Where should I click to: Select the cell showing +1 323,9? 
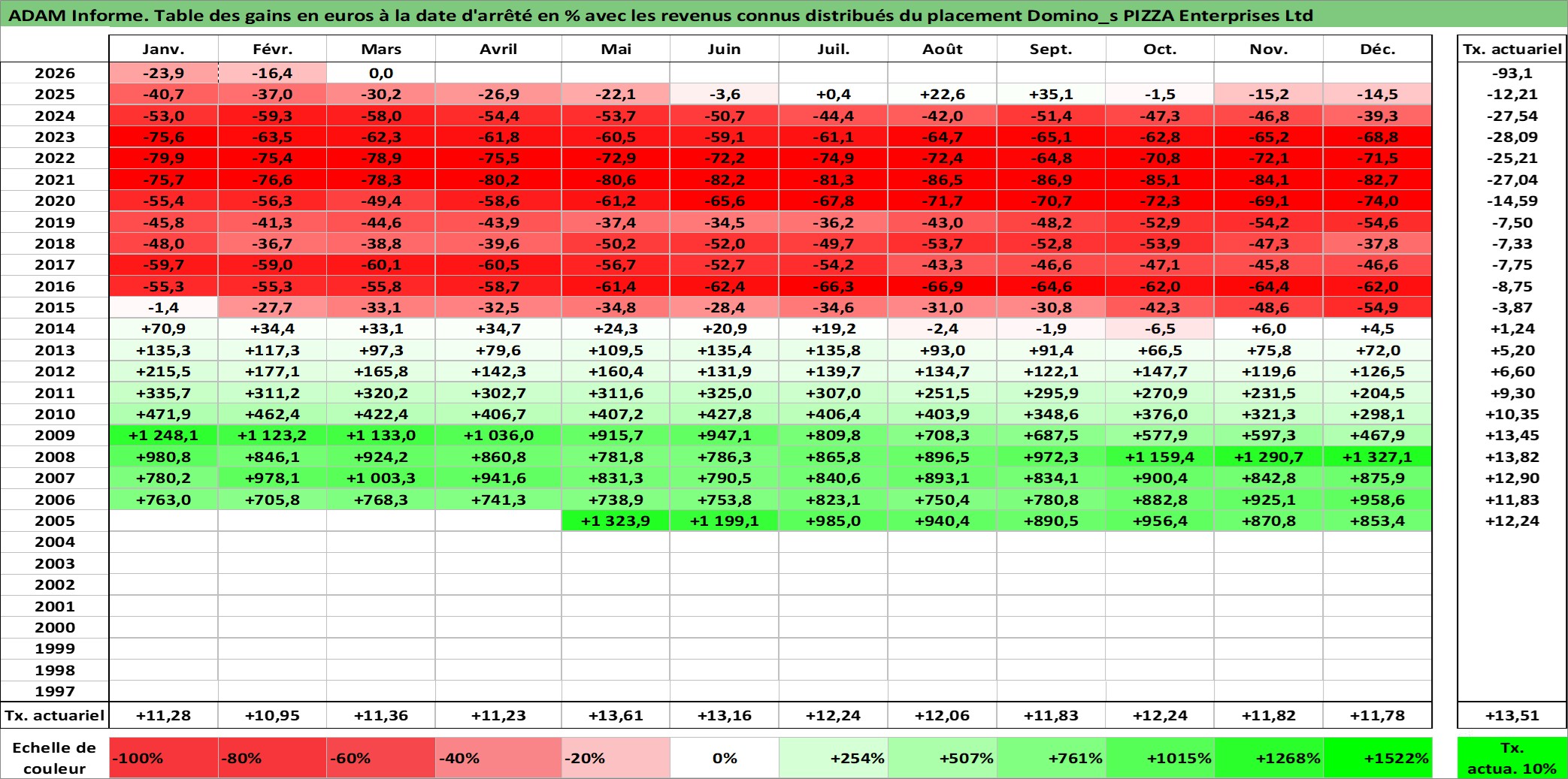click(x=616, y=521)
